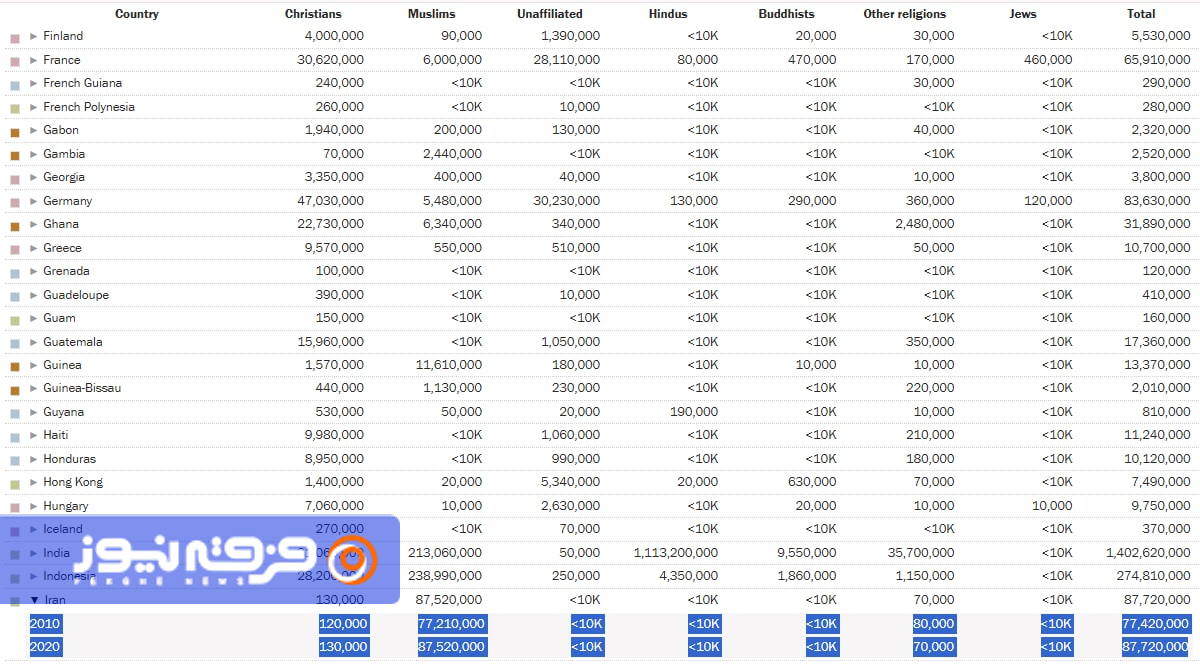Expand the Finland row arrow
This screenshot has width=1200, height=664.
(34, 36)
